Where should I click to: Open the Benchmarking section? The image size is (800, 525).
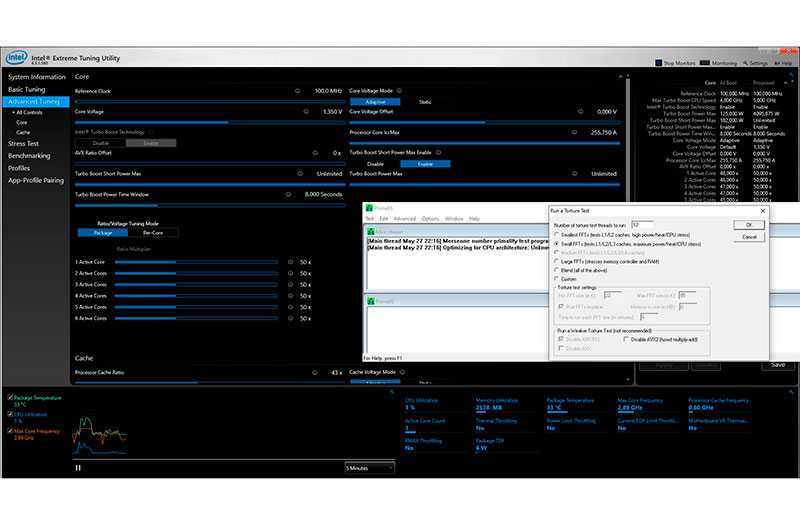coord(29,156)
